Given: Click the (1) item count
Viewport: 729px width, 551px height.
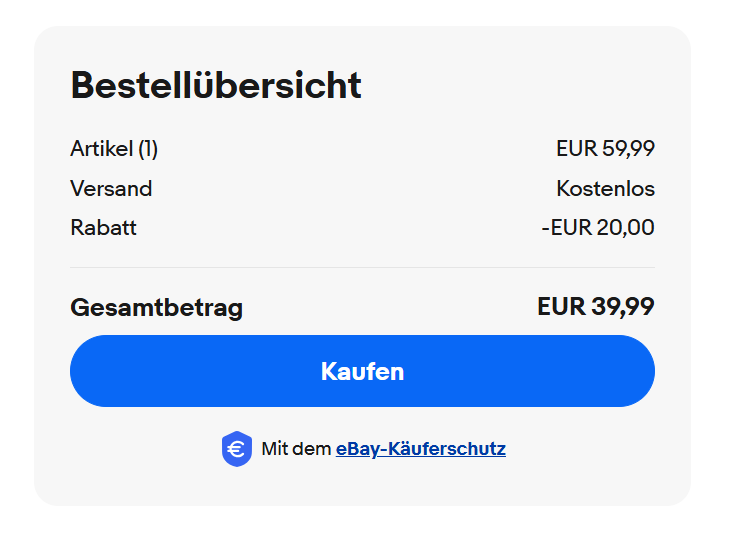Looking at the screenshot, I should (148, 149).
